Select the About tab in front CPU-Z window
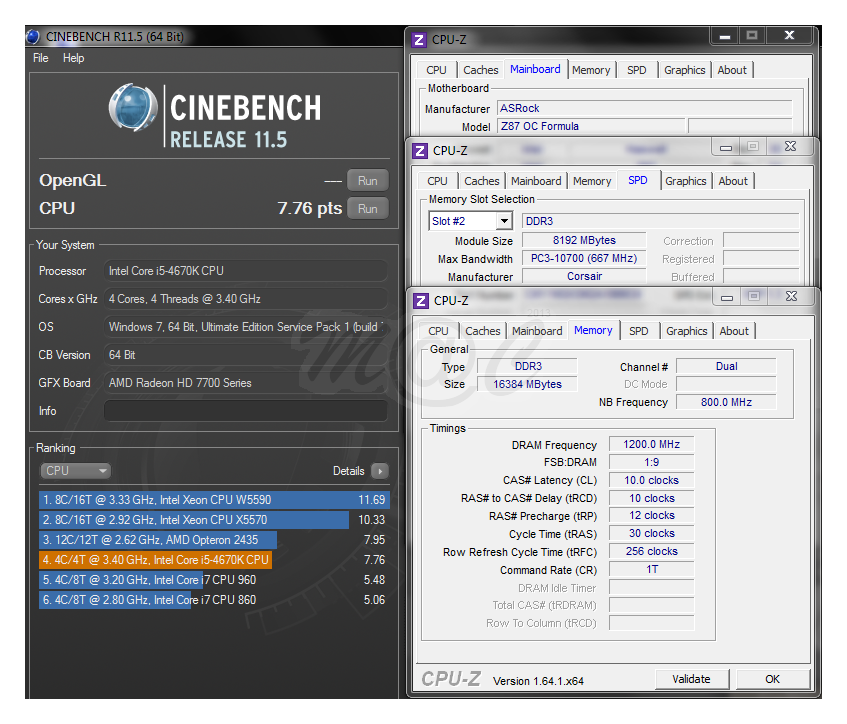The height and width of the screenshot is (724, 847). (734, 331)
